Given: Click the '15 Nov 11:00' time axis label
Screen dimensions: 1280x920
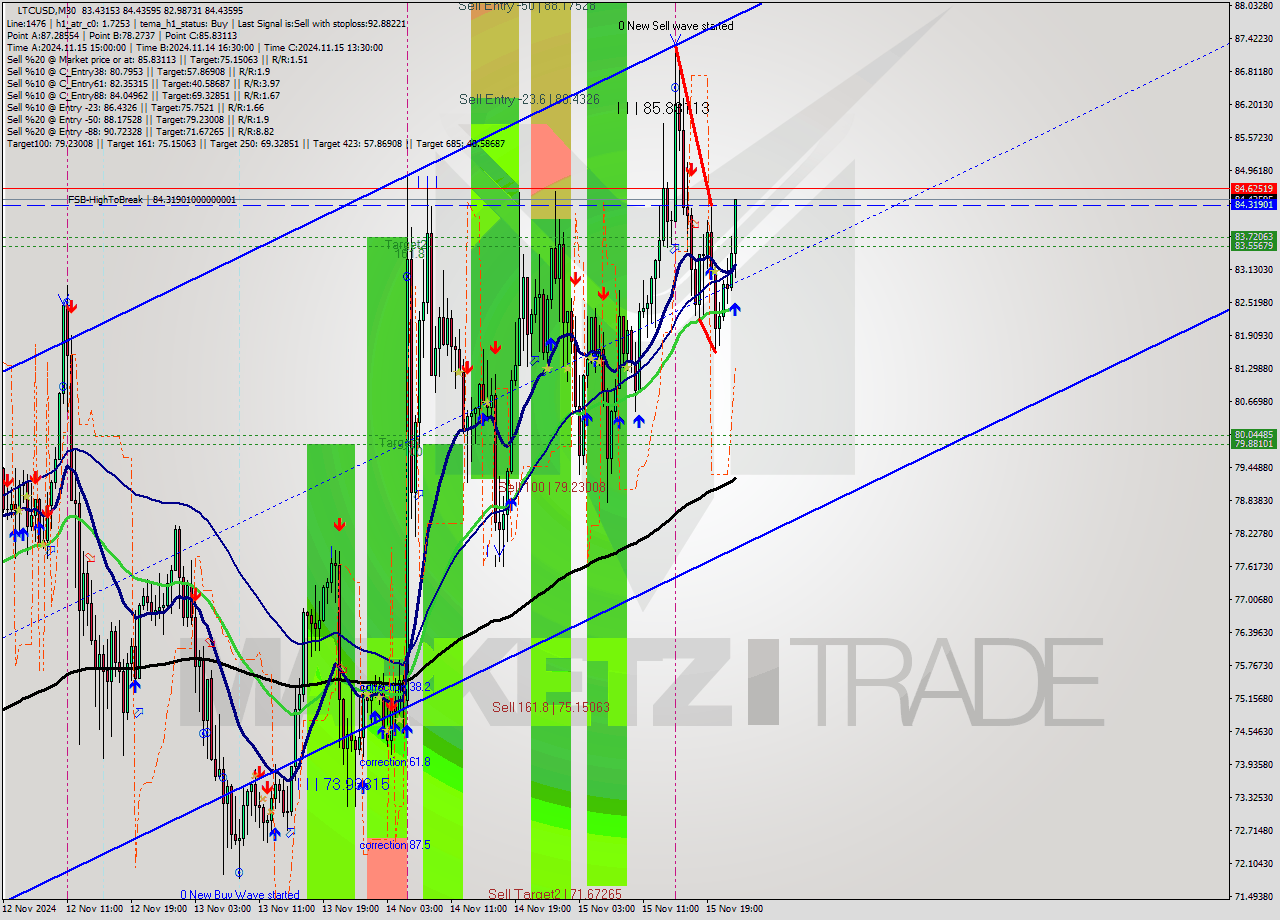Looking at the screenshot, I should [671, 909].
